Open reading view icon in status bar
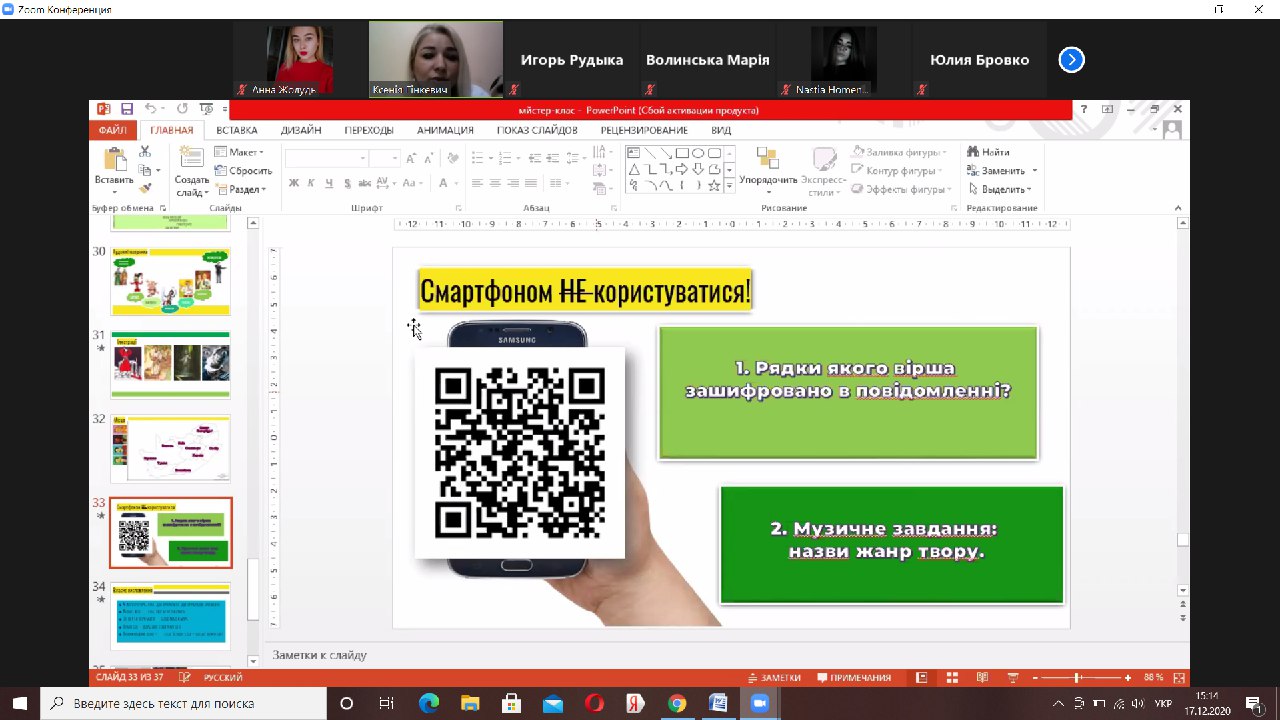This screenshot has height=720, width=1280. 981,678
